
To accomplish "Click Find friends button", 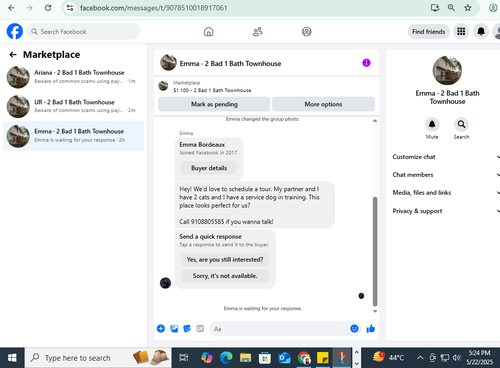I will [428, 32].
